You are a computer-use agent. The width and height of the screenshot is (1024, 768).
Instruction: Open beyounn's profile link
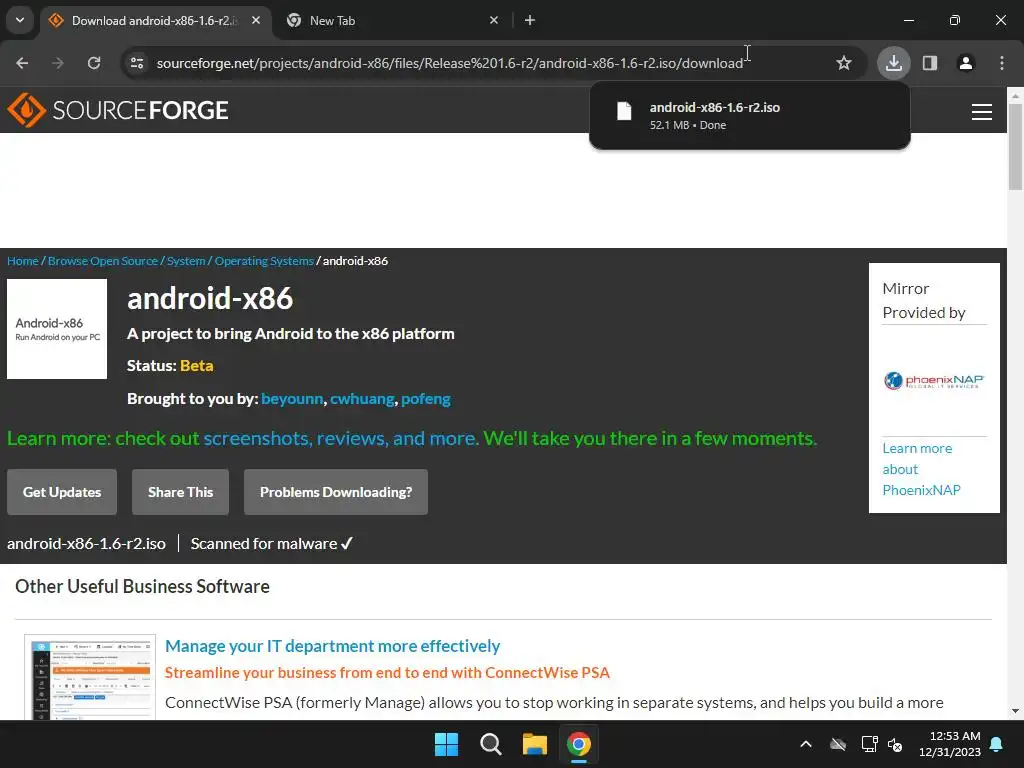click(292, 398)
